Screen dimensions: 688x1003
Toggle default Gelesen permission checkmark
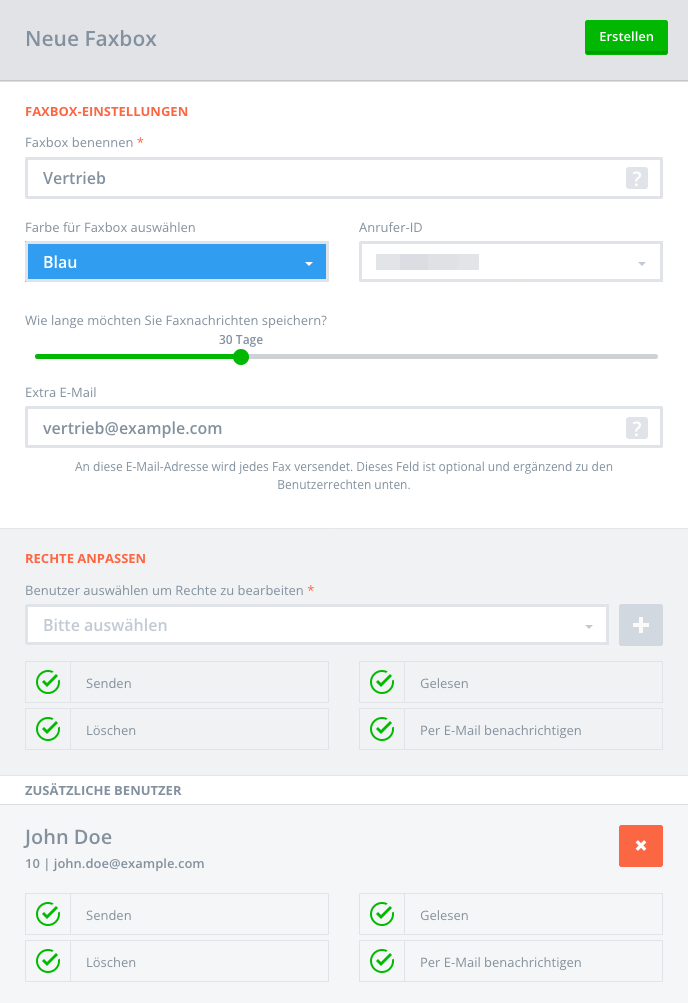[x=382, y=683]
